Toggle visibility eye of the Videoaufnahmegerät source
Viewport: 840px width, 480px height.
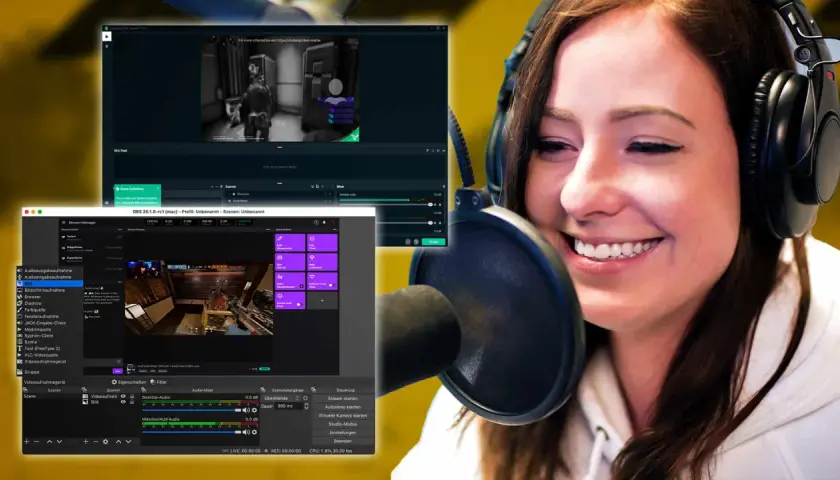coord(123,396)
